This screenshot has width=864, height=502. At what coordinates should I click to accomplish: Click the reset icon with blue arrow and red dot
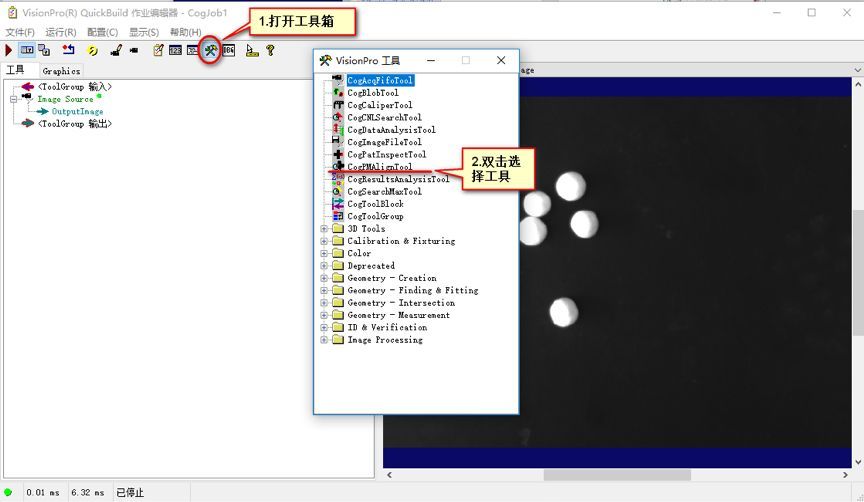tap(68, 50)
